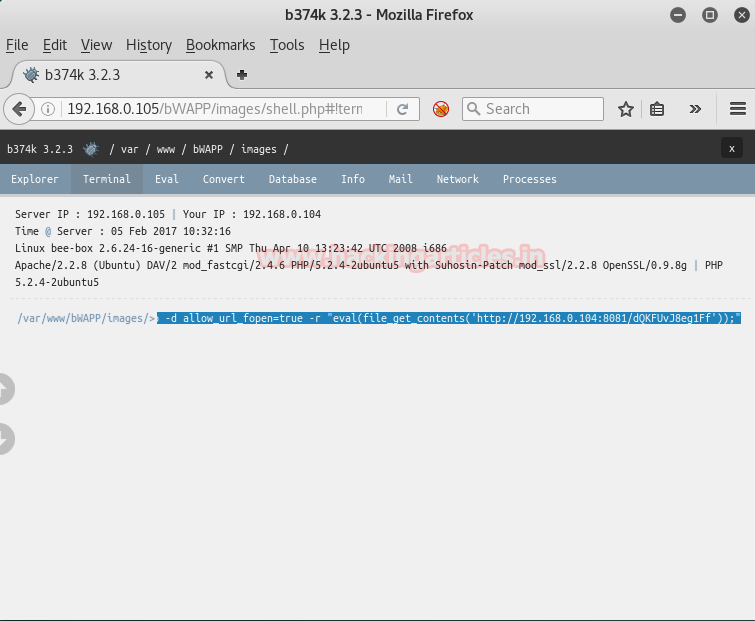The image size is (755, 621).
Task: Bookmark this page with the star icon
Action: click(x=625, y=109)
